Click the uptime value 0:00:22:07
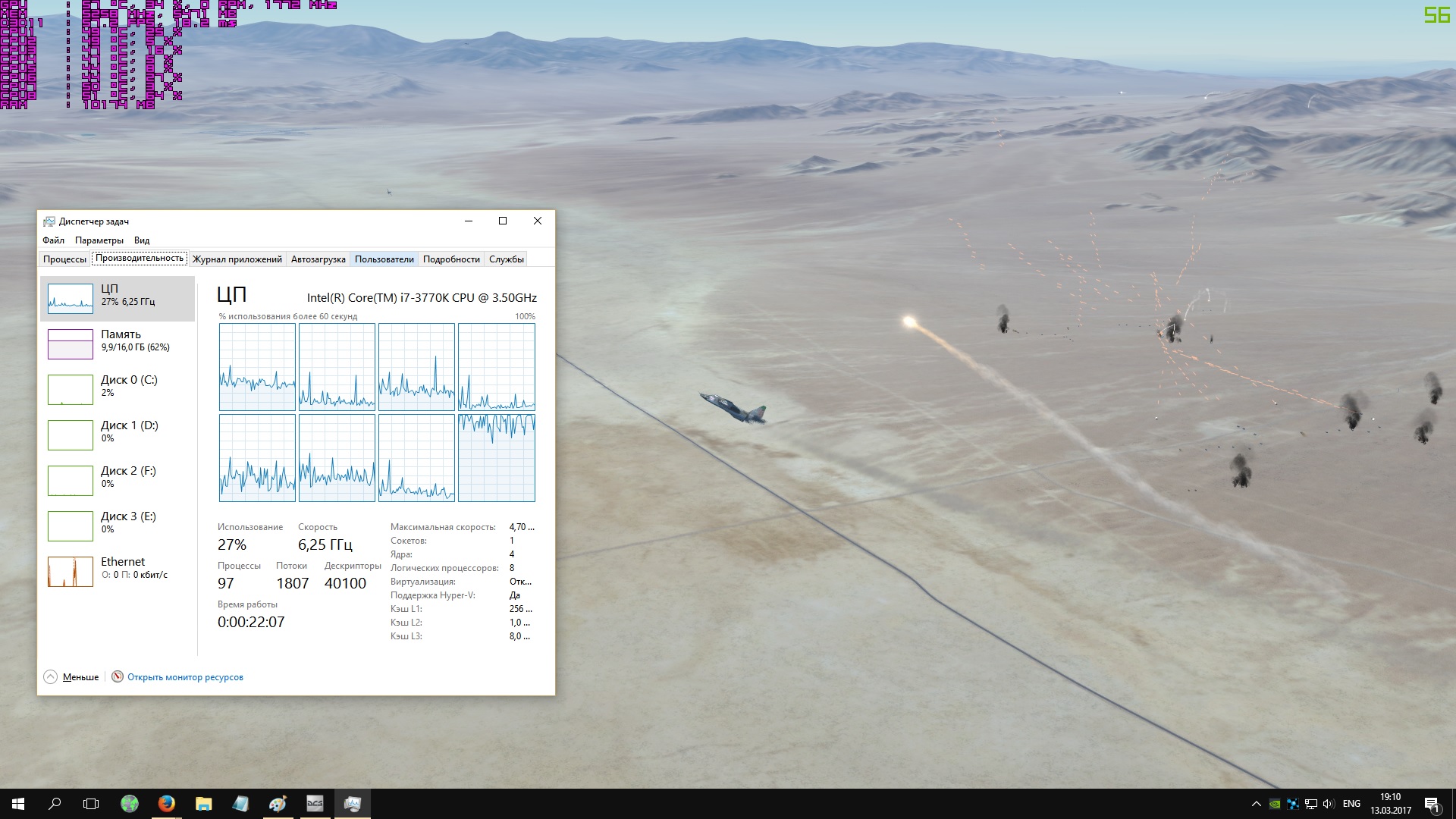This screenshot has width=1456, height=819. click(x=251, y=622)
